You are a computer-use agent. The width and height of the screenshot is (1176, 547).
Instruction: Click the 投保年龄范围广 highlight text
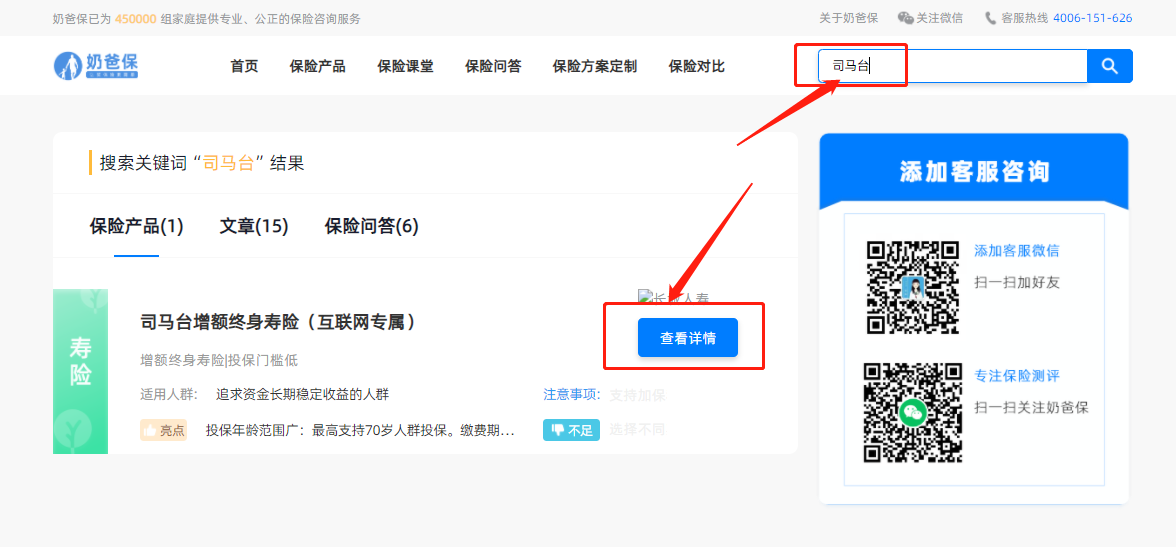tap(360, 431)
